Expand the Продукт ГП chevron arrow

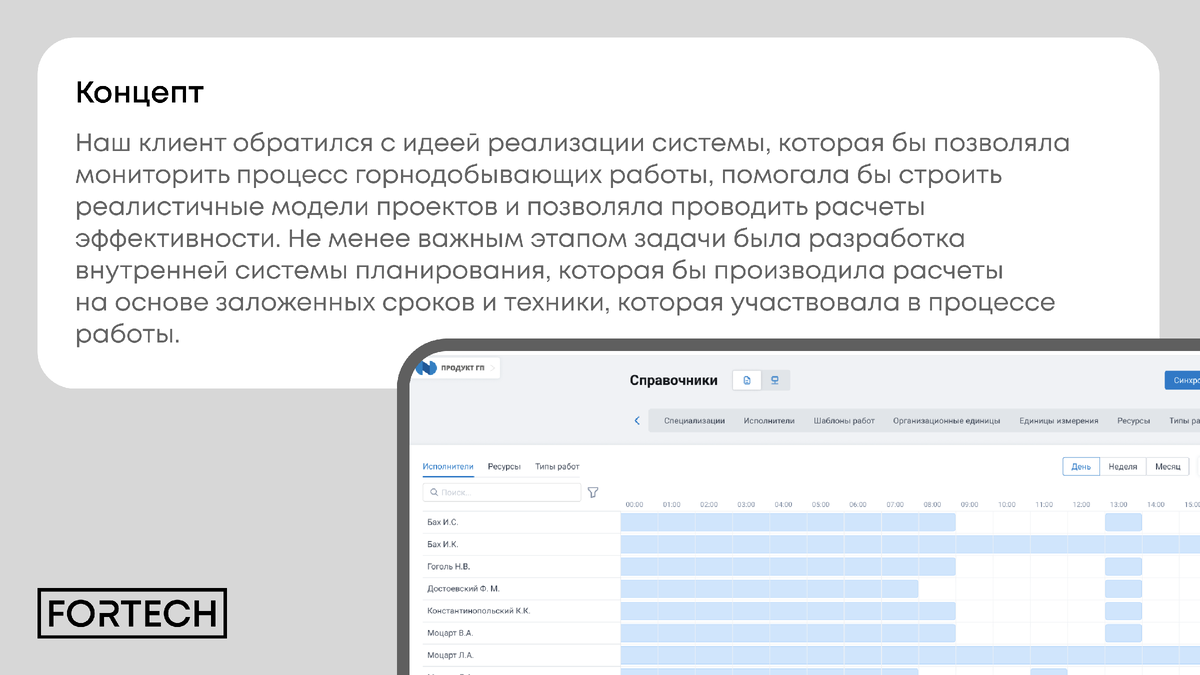[492, 368]
